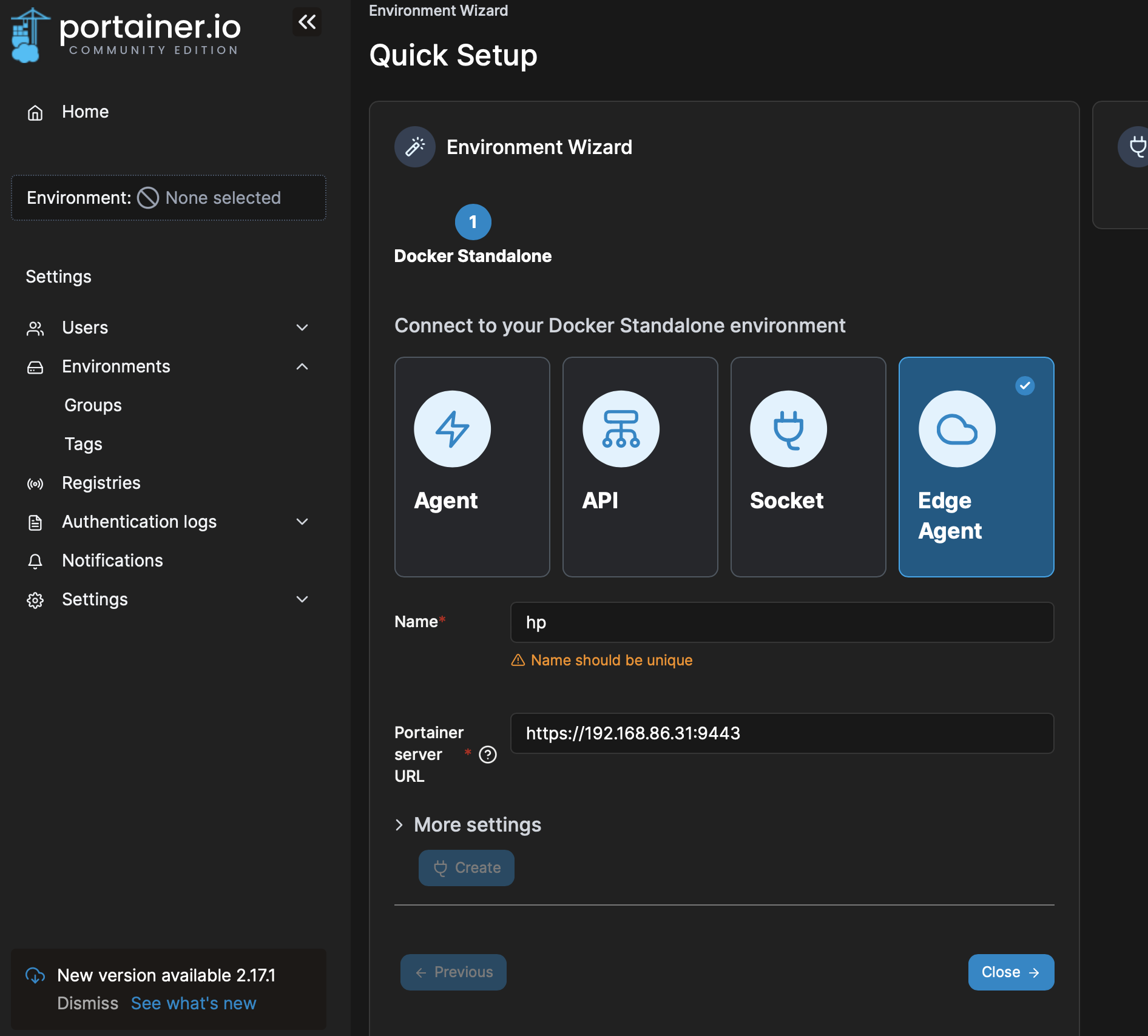Click the Environment None selected box
This screenshot has height=1036, width=1148.
[x=169, y=198]
